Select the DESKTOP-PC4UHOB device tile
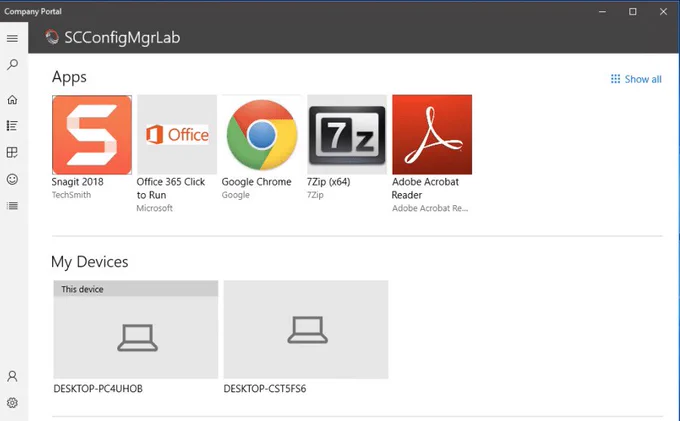The width and height of the screenshot is (680, 421). coord(136,330)
